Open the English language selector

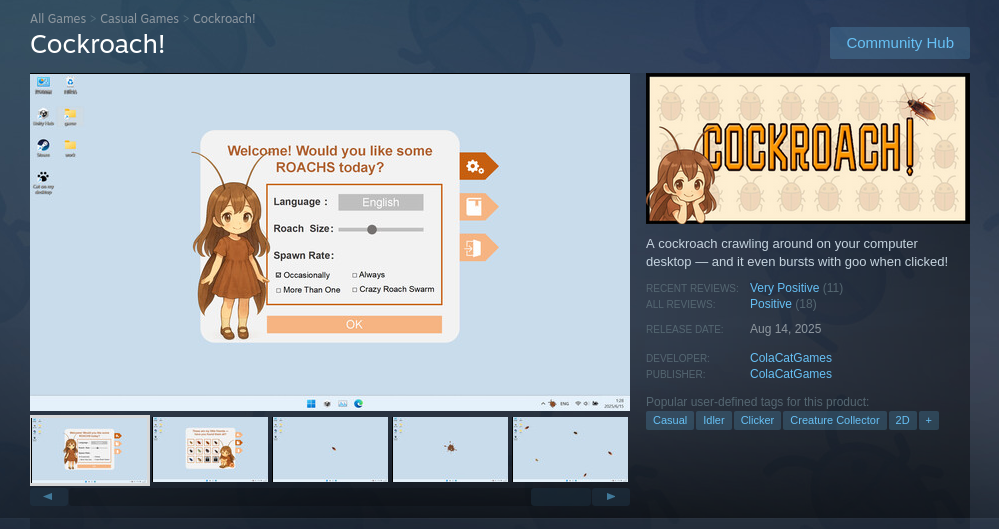pos(380,202)
